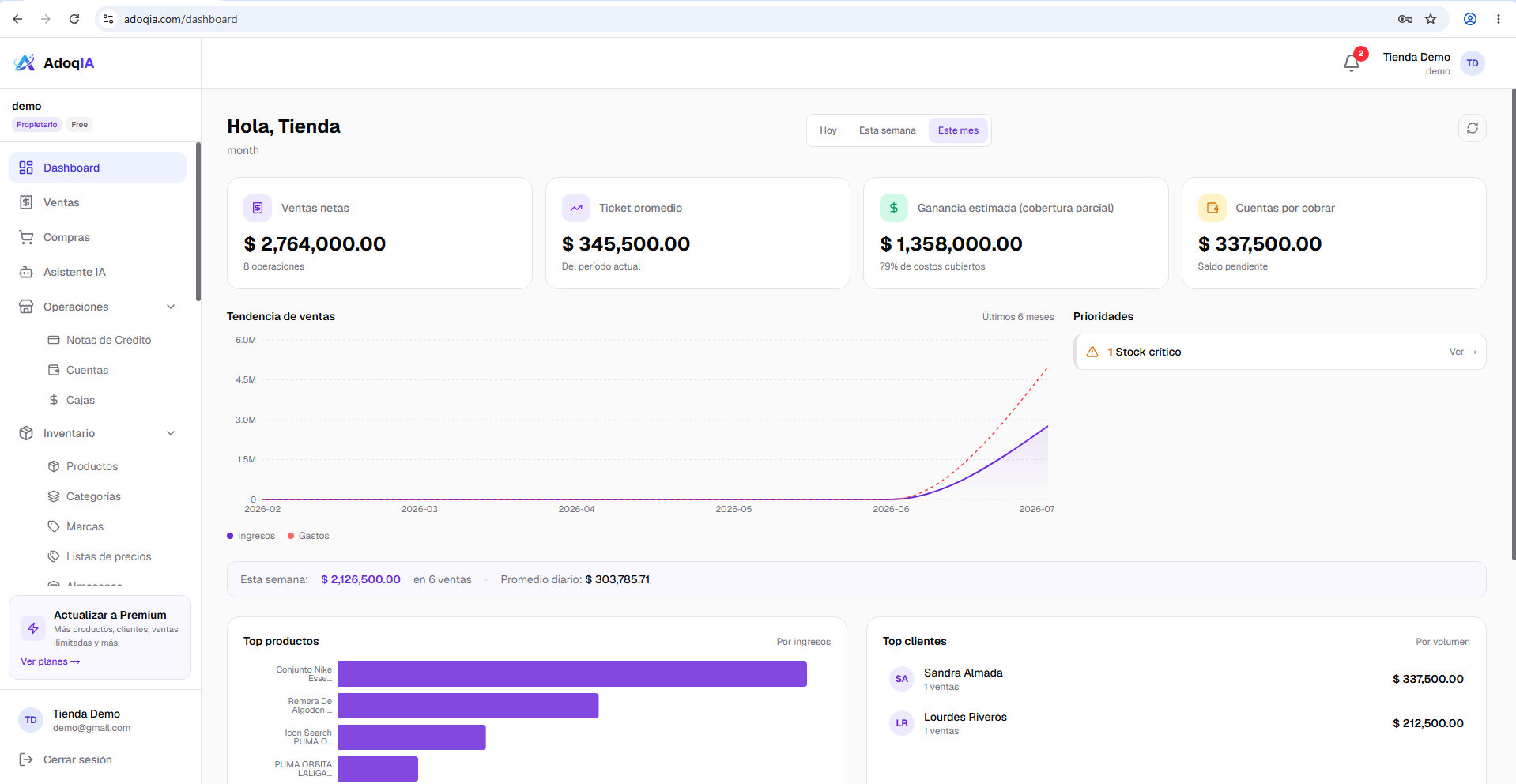The width and height of the screenshot is (1516, 784).
Task: Open the Chrome three-dot menu
Action: click(x=1499, y=19)
